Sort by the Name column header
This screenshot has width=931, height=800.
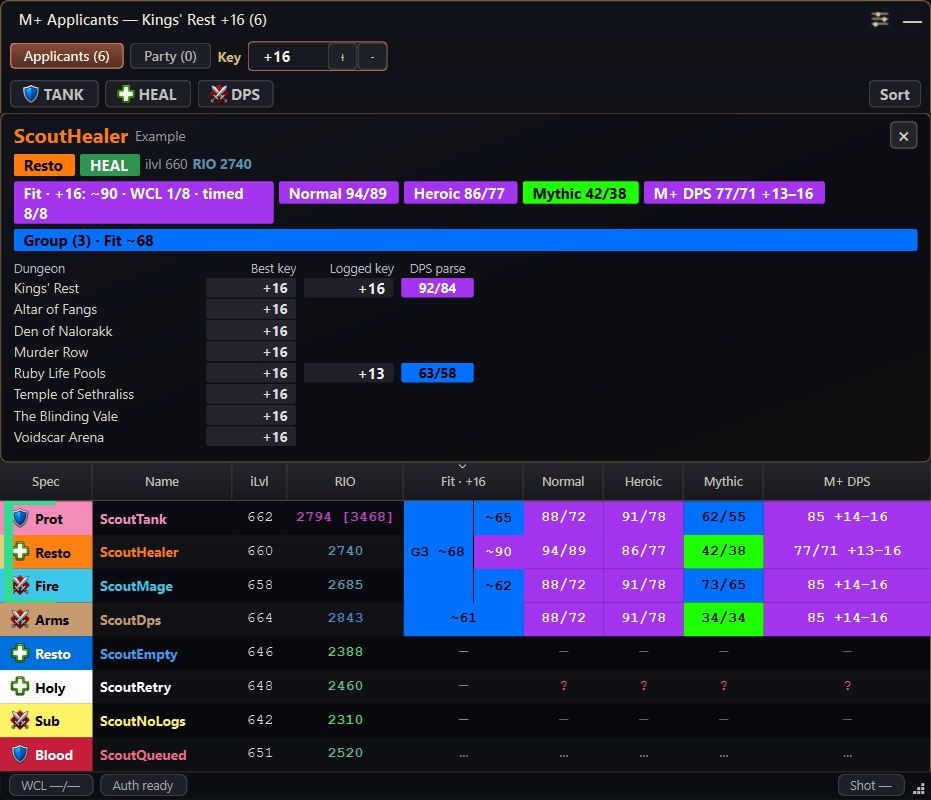162,482
